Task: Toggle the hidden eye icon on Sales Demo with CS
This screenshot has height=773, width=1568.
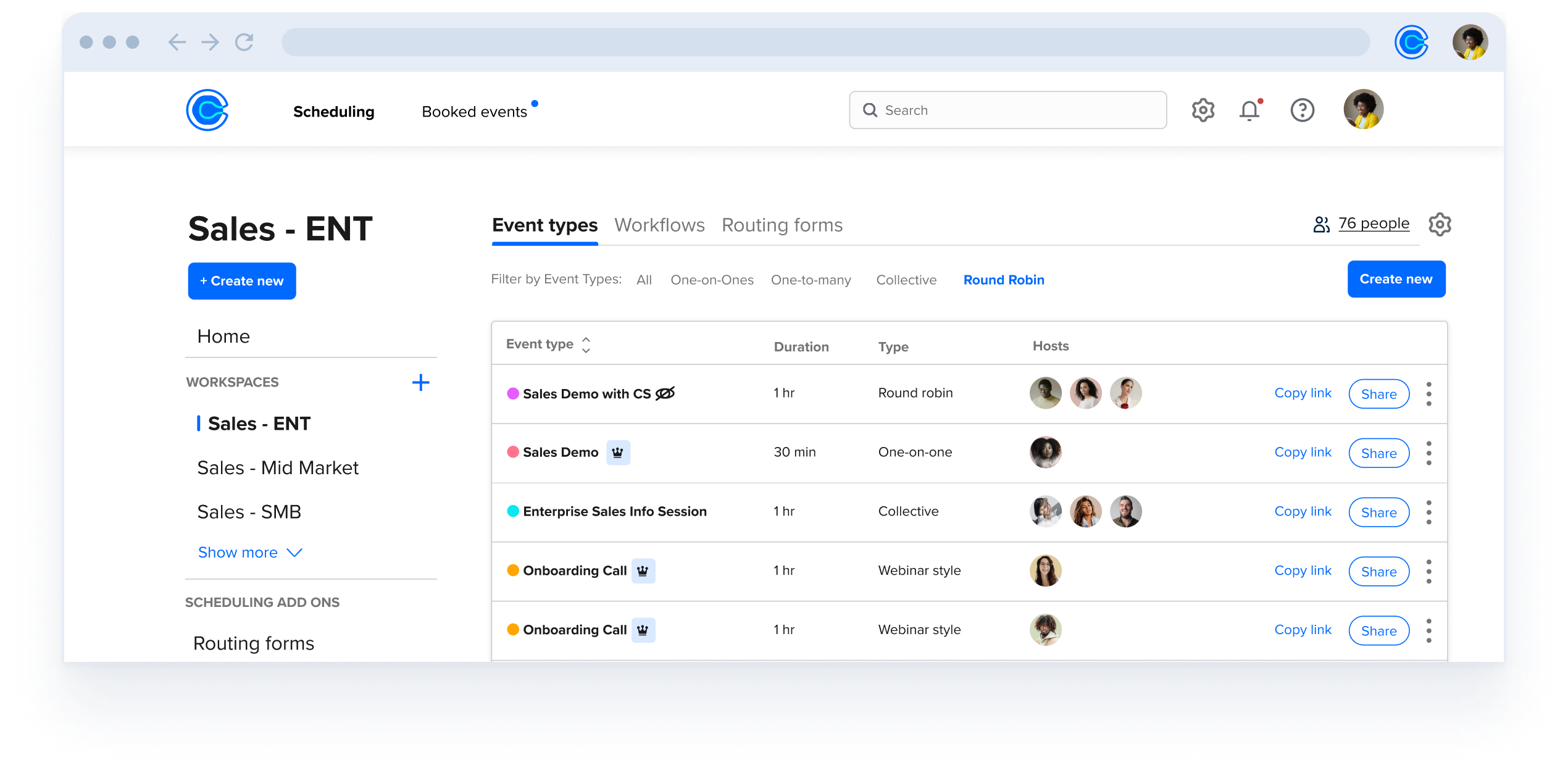Action: 665,393
